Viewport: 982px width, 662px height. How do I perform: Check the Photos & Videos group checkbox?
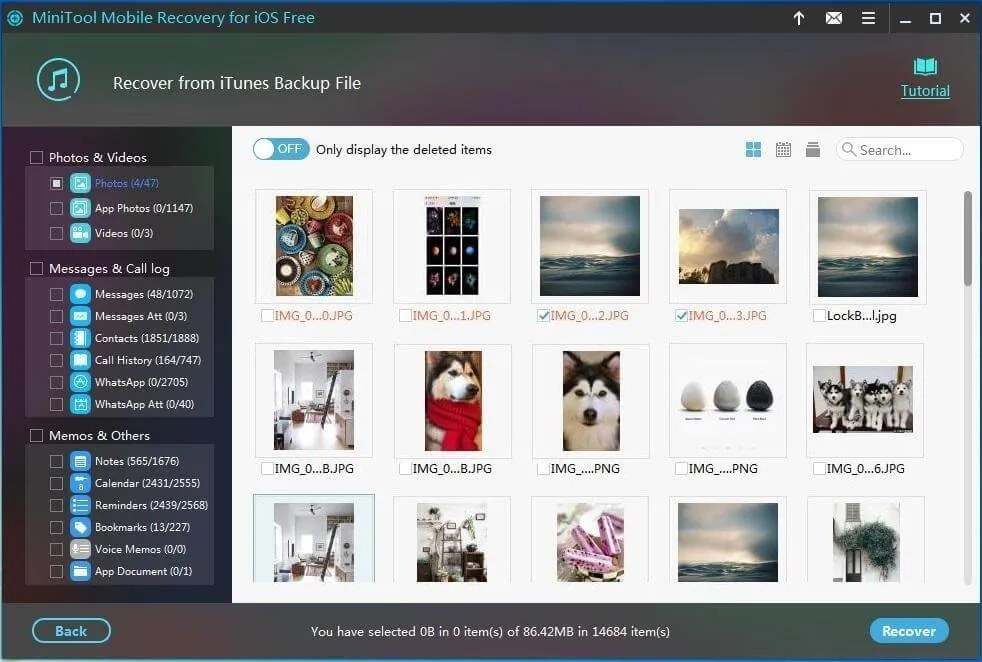36,157
